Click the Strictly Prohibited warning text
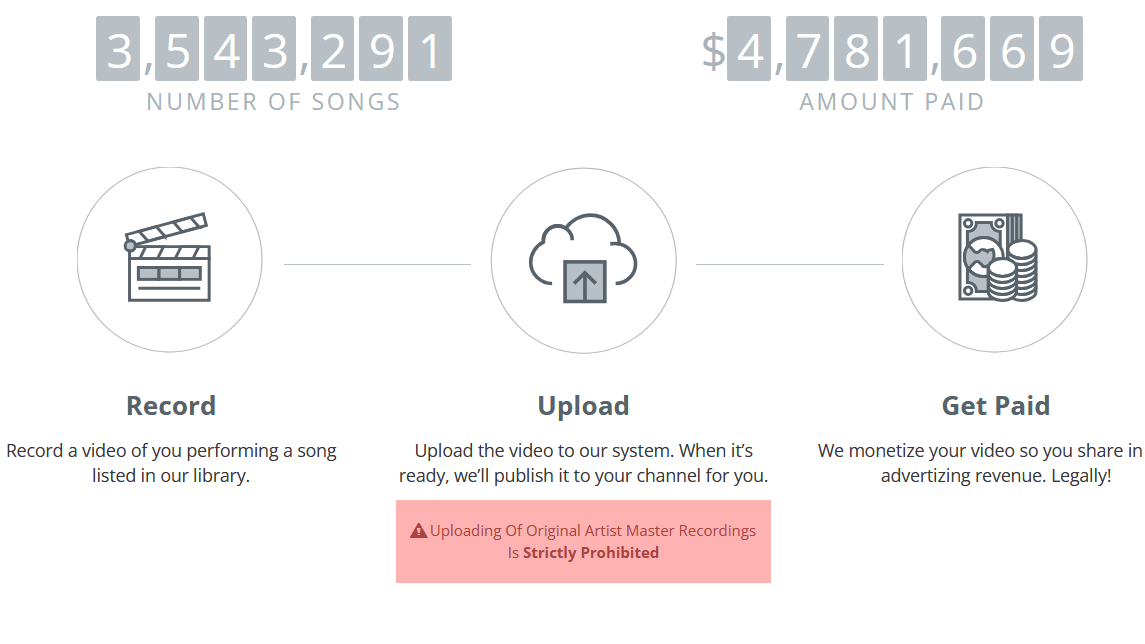 pyautogui.click(x=591, y=553)
